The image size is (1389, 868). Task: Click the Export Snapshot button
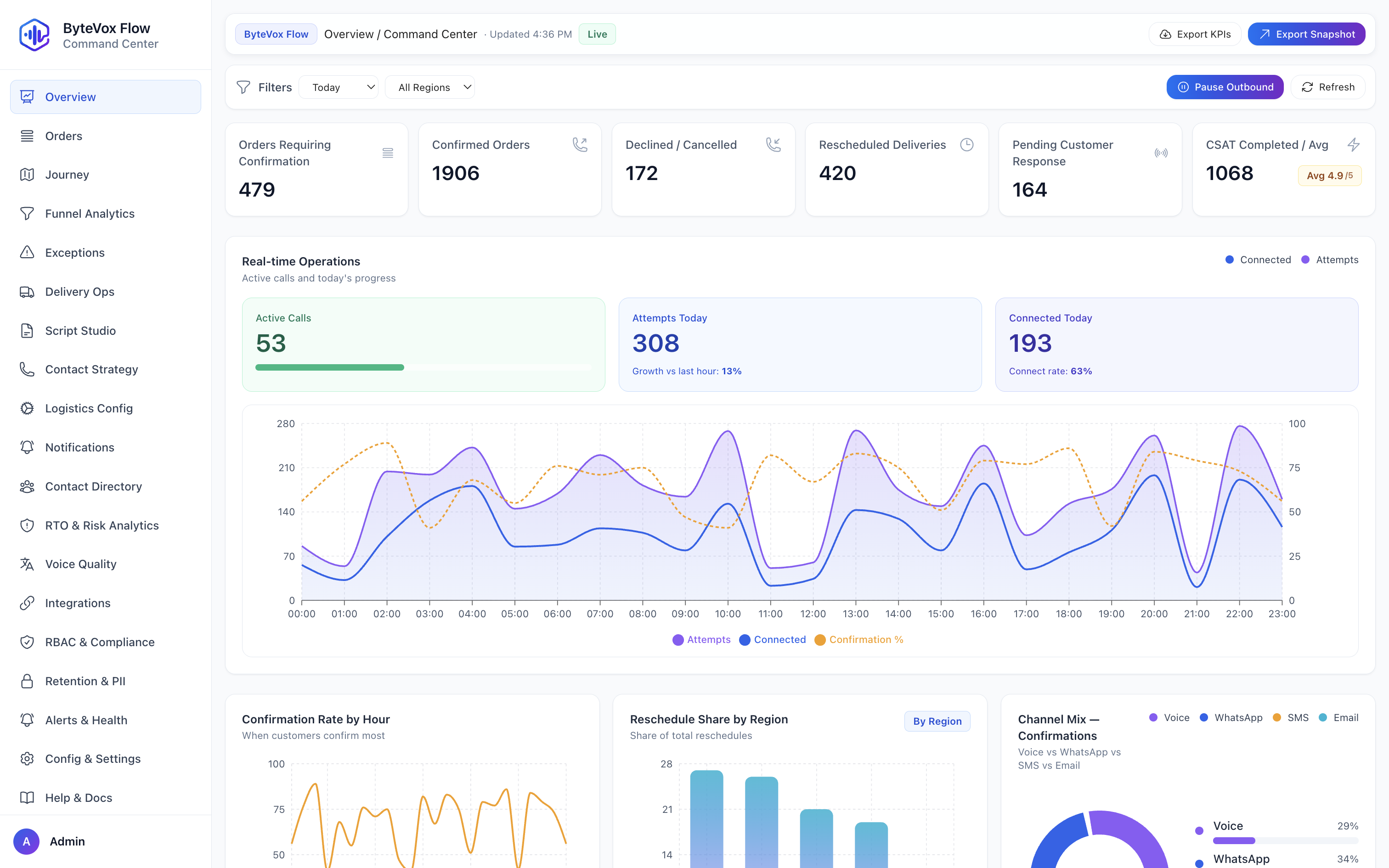point(1306,34)
